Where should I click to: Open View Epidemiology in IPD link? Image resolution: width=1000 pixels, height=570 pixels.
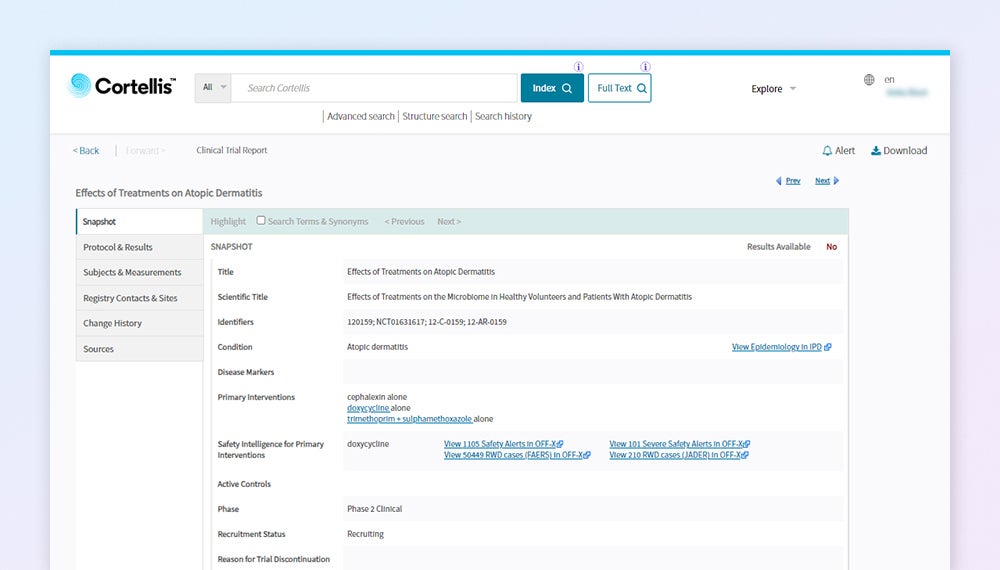(x=776, y=347)
